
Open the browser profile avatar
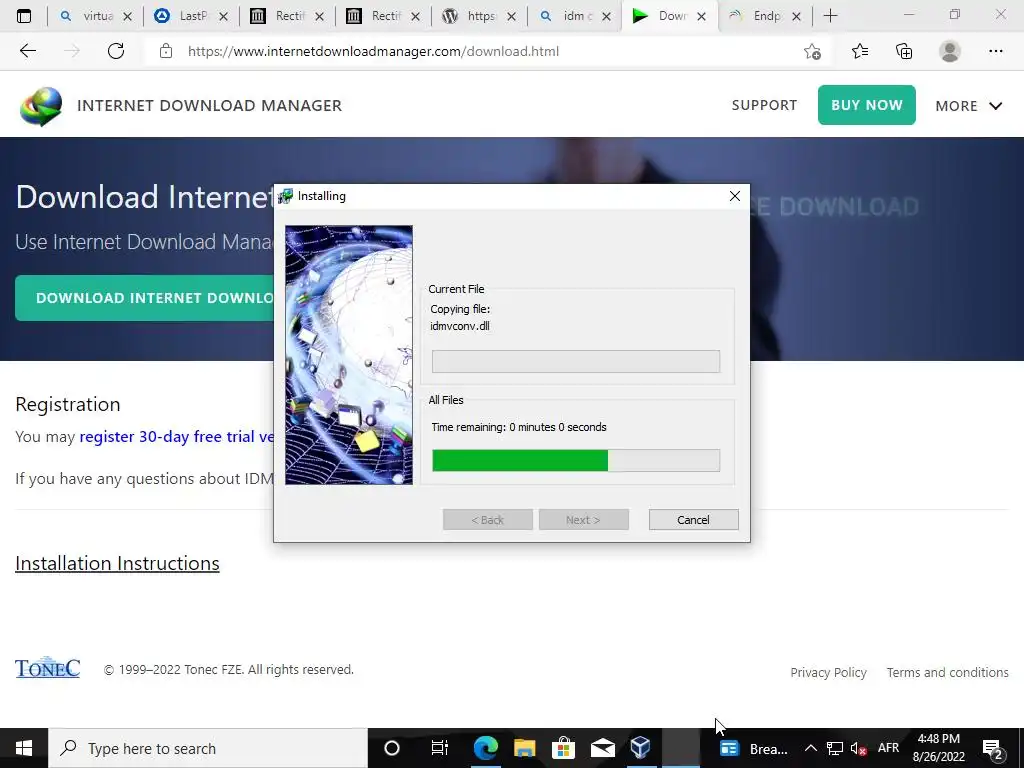tap(950, 51)
